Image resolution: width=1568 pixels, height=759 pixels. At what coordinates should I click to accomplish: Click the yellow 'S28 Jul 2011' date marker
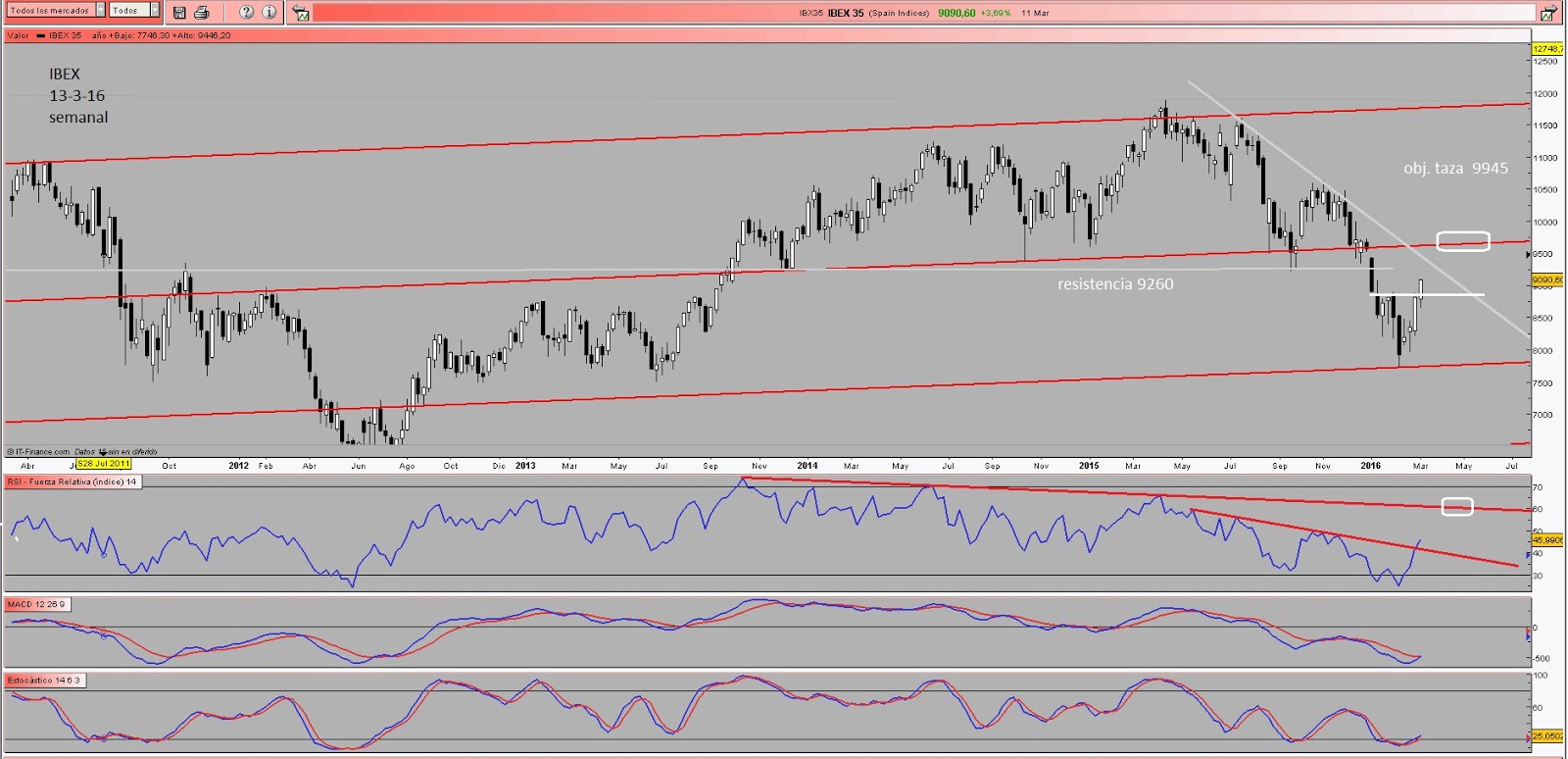pyautogui.click(x=103, y=464)
